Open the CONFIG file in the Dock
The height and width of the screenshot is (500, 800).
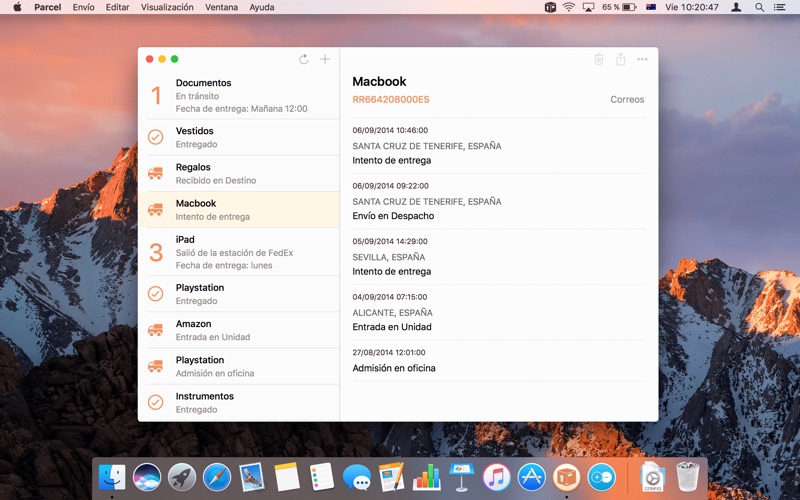pyautogui.click(x=653, y=477)
